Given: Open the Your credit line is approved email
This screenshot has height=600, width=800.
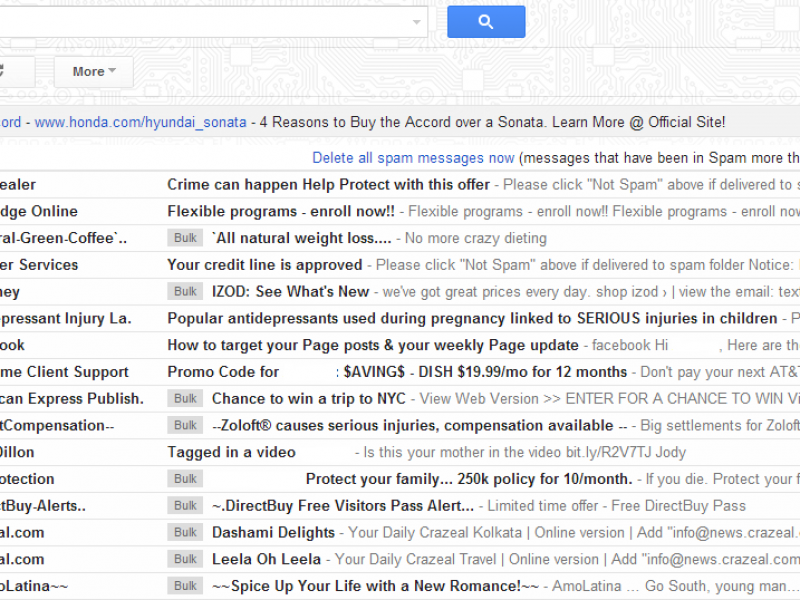Looking at the screenshot, I should point(265,265).
